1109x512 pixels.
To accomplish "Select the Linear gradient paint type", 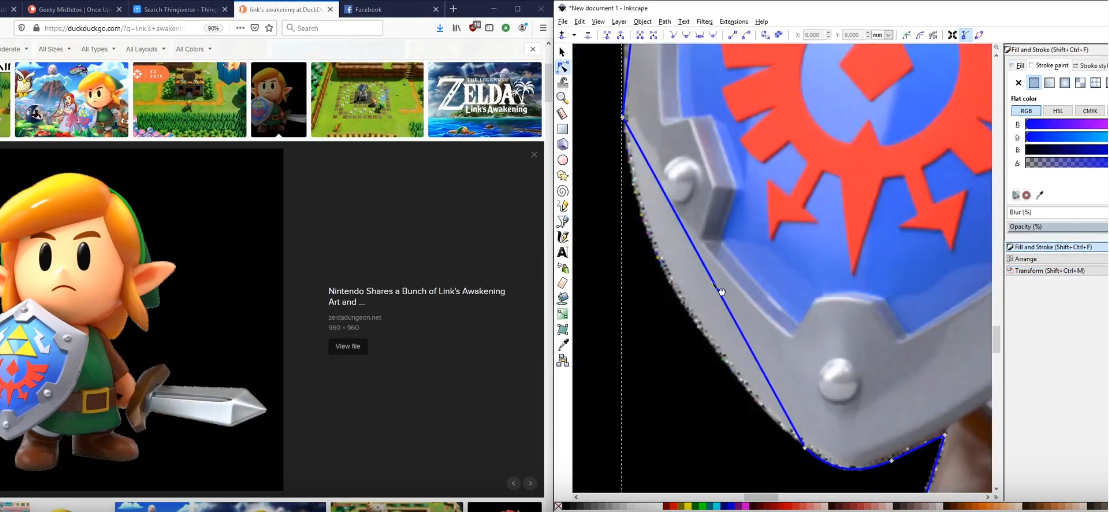I will pos(1050,83).
